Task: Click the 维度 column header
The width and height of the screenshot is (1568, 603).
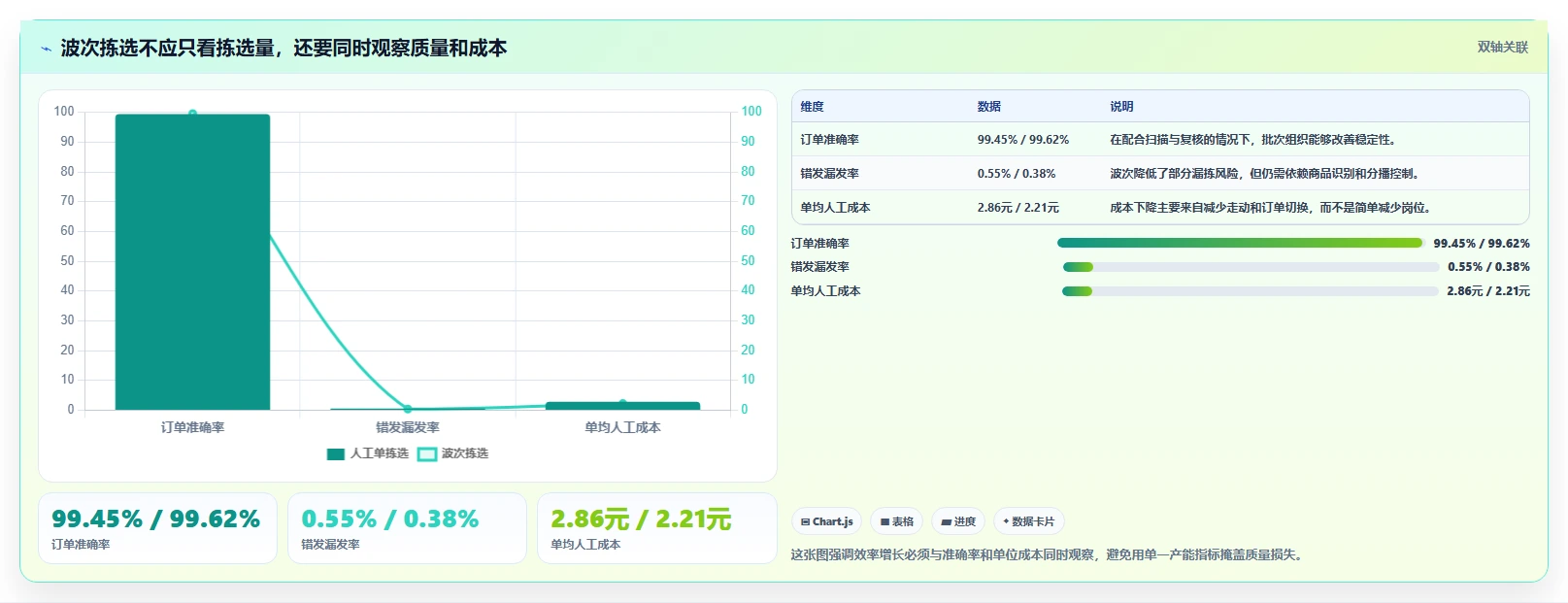Action: (x=813, y=107)
